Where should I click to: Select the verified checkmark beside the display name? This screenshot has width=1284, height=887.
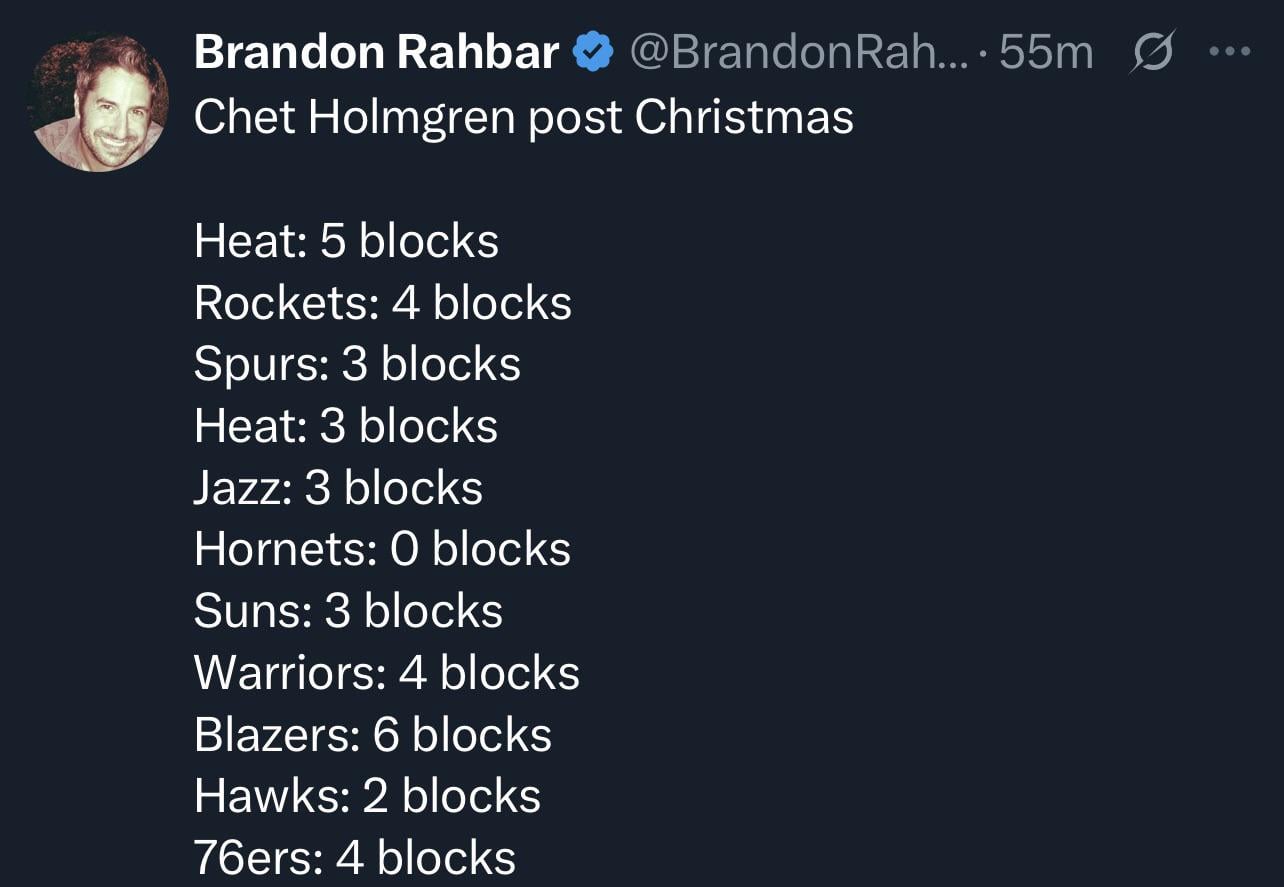pyautogui.click(x=594, y=50)
